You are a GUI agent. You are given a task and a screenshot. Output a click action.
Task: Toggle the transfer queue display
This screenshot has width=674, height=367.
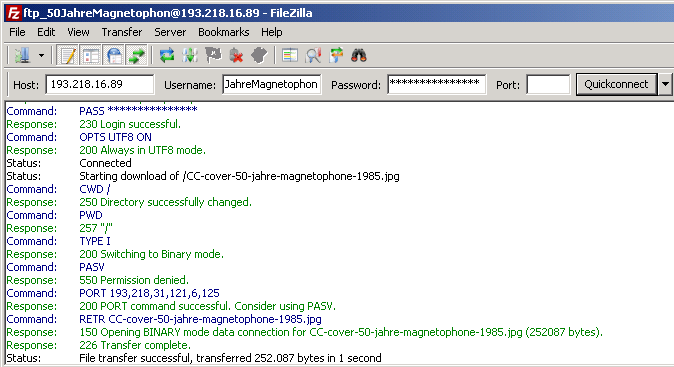point(137,55)
